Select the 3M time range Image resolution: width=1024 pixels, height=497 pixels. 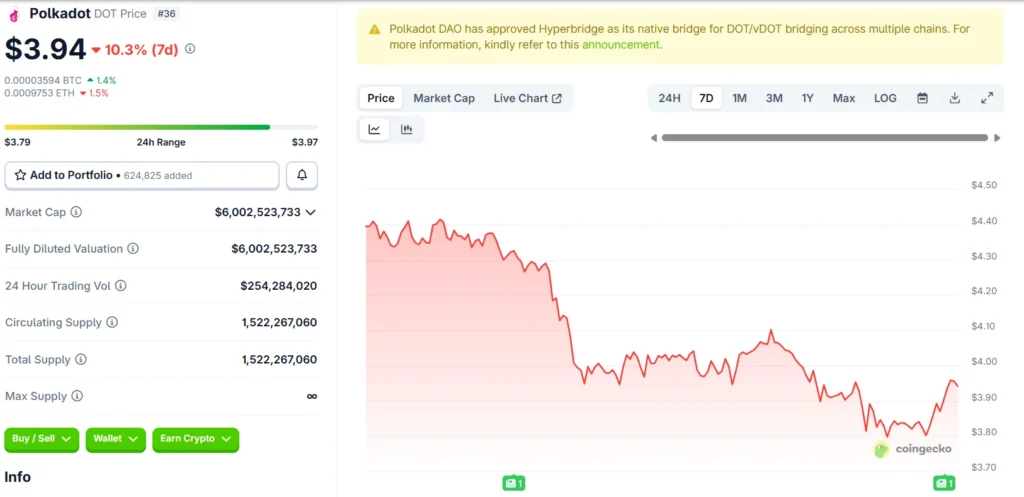tap(774, 98)
